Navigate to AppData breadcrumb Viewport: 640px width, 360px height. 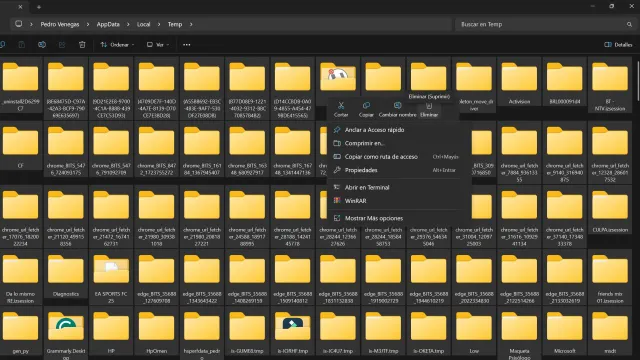(108, 24)
